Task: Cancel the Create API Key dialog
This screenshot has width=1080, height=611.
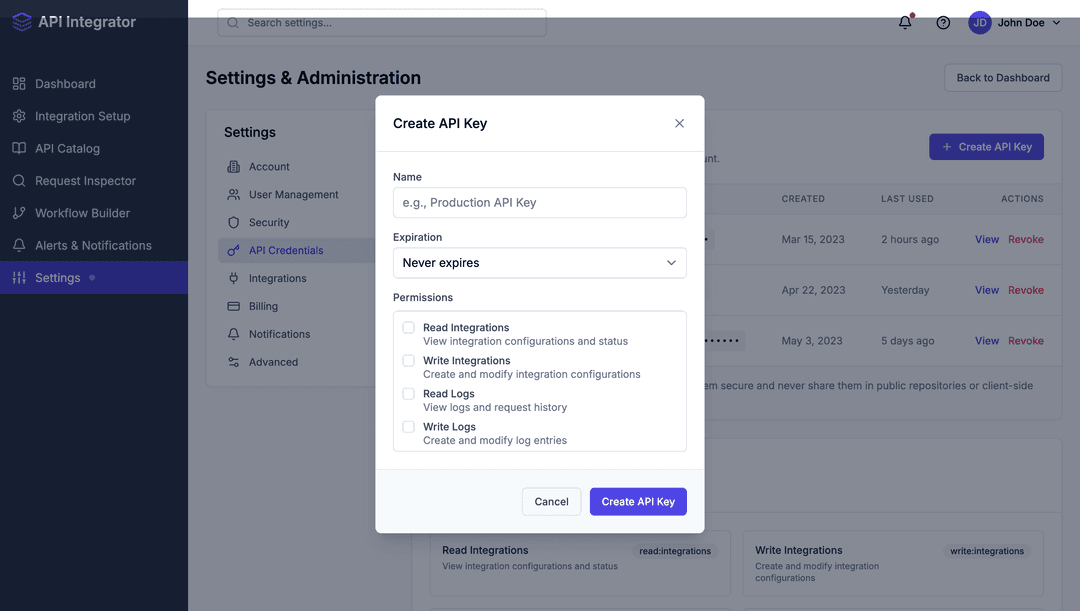Action: coord(551,501)
